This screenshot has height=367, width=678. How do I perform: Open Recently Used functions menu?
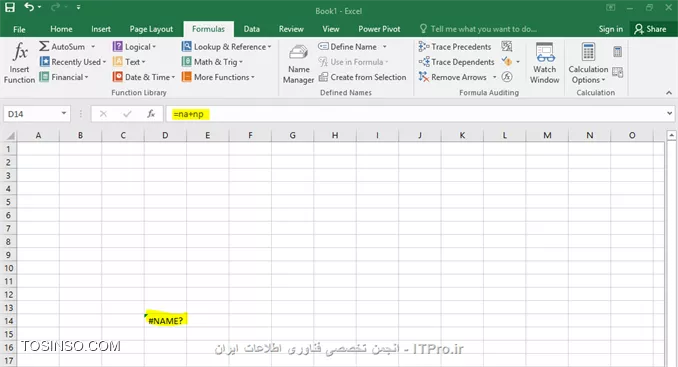[73, 62]
